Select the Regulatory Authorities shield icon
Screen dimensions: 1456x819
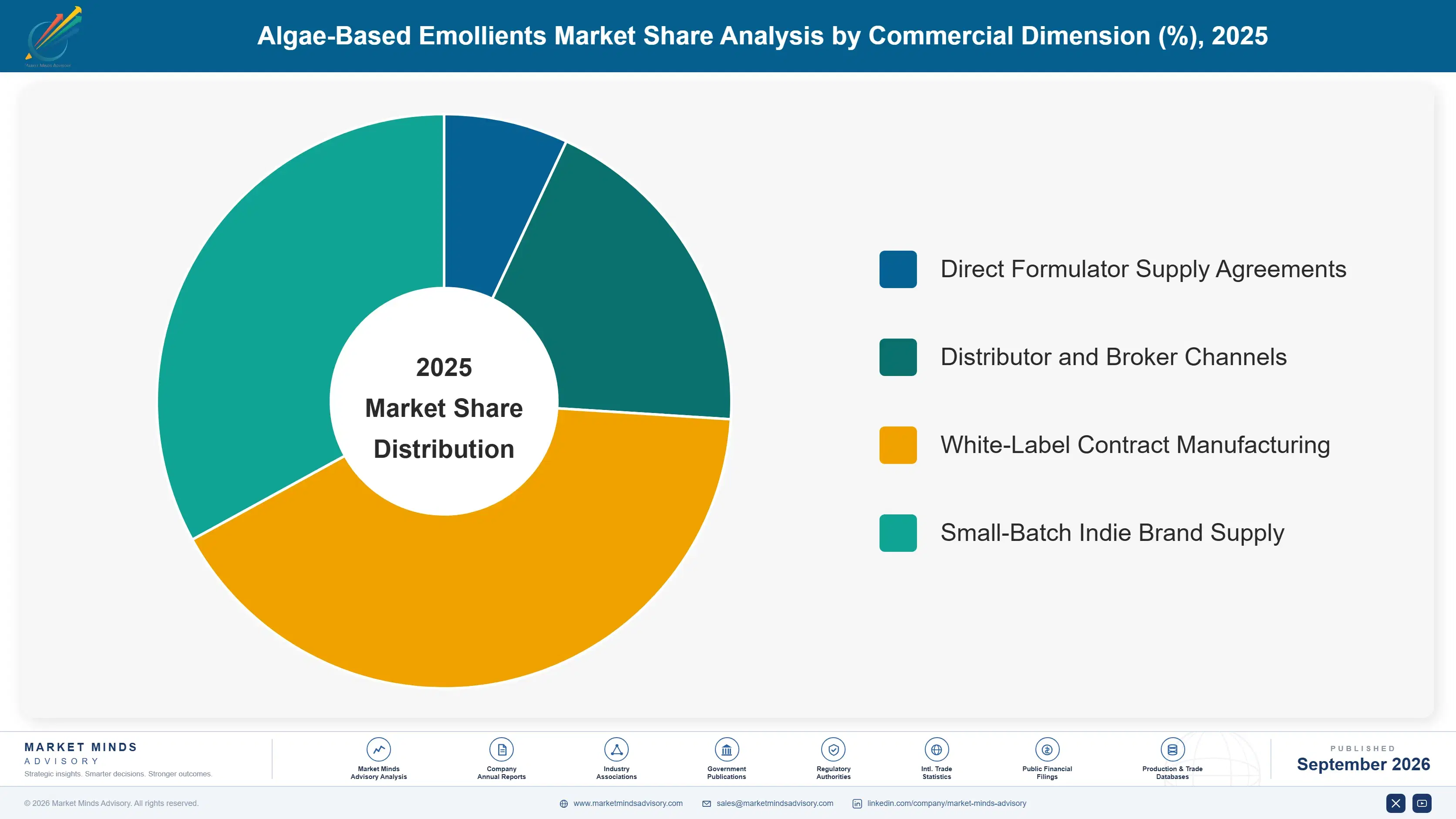tap(833, 749)
